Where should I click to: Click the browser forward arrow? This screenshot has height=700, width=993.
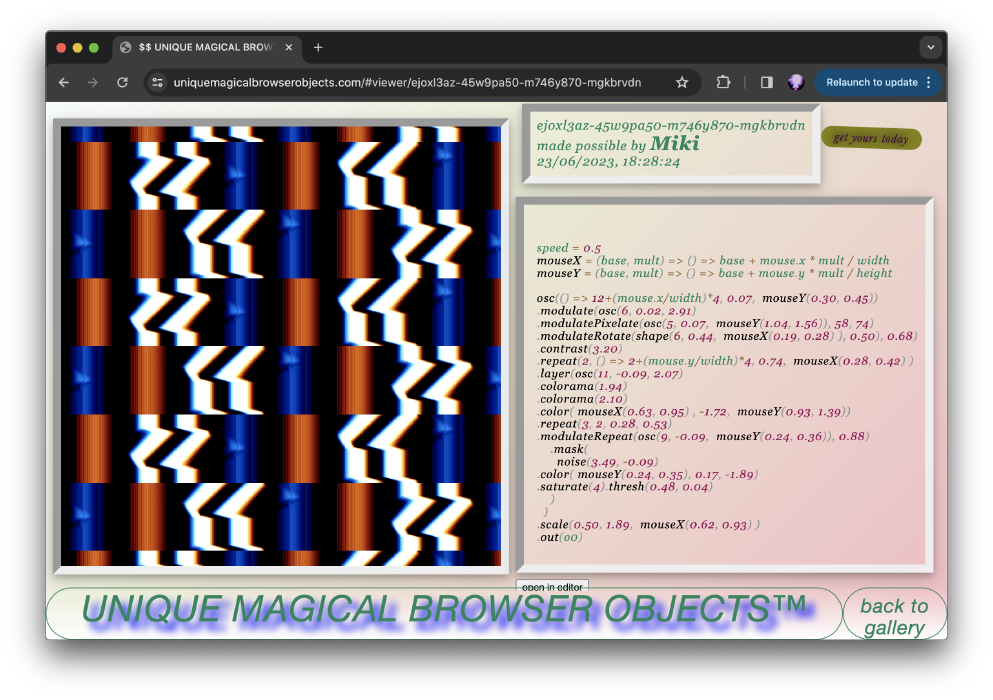(x=93, y=82)
